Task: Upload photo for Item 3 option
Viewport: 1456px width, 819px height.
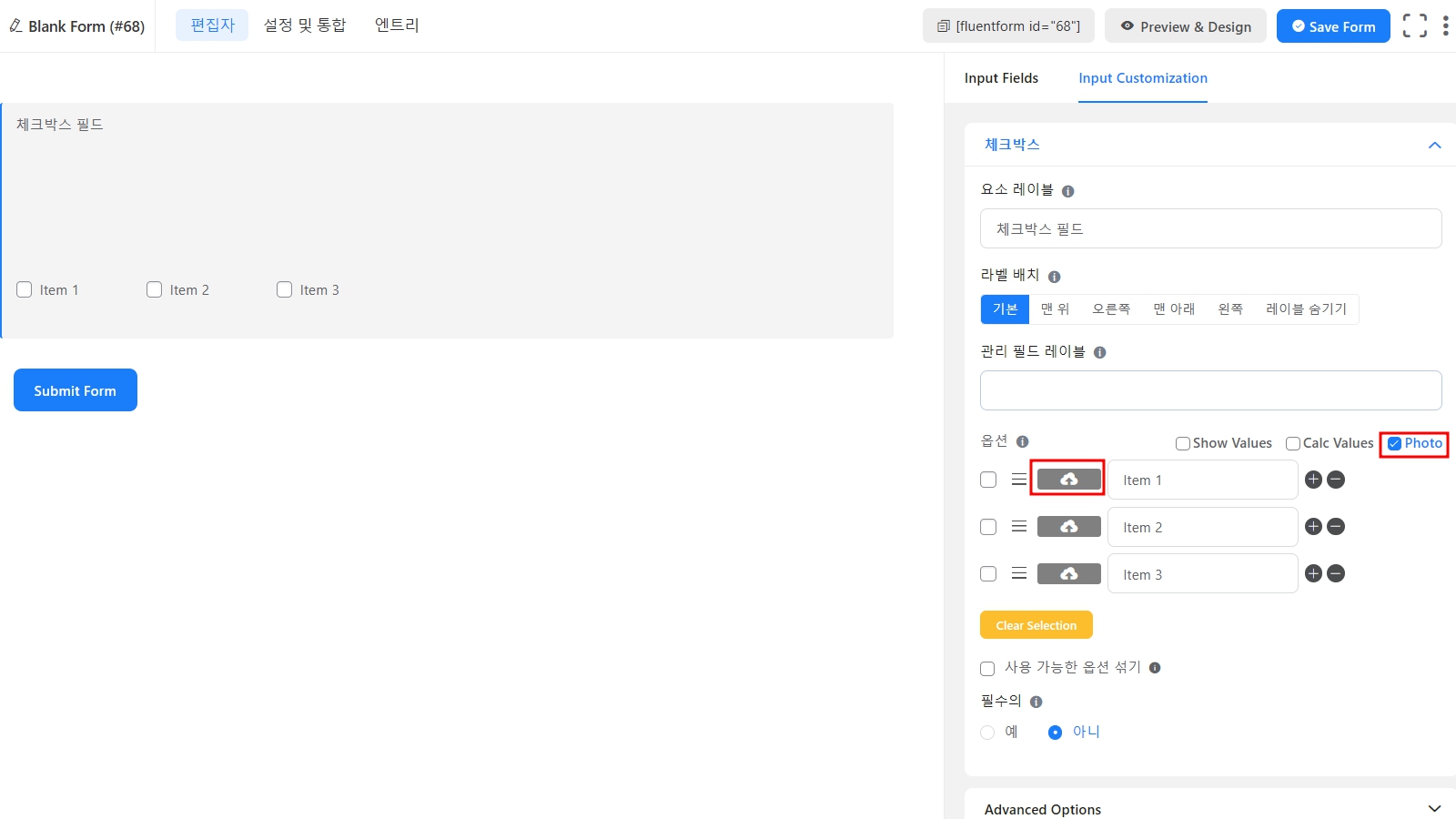Action: tap(1068, 573)
